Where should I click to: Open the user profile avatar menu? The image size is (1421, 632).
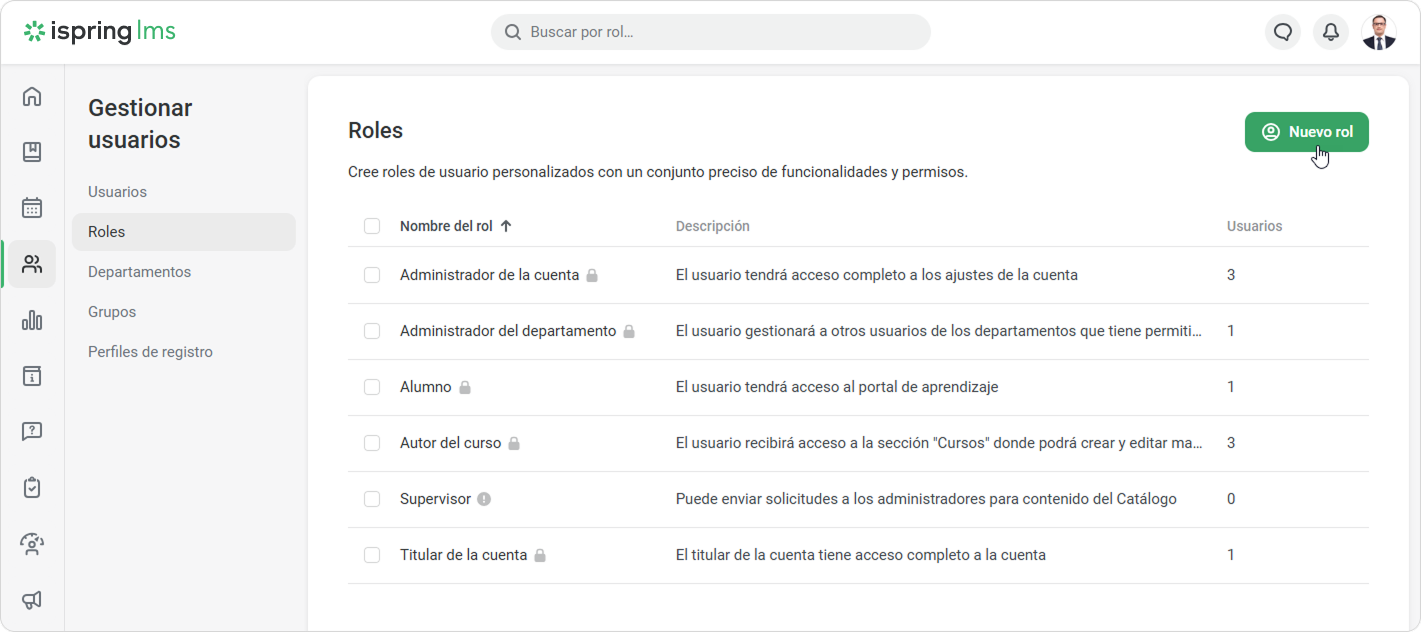(x=1379, y=32)
